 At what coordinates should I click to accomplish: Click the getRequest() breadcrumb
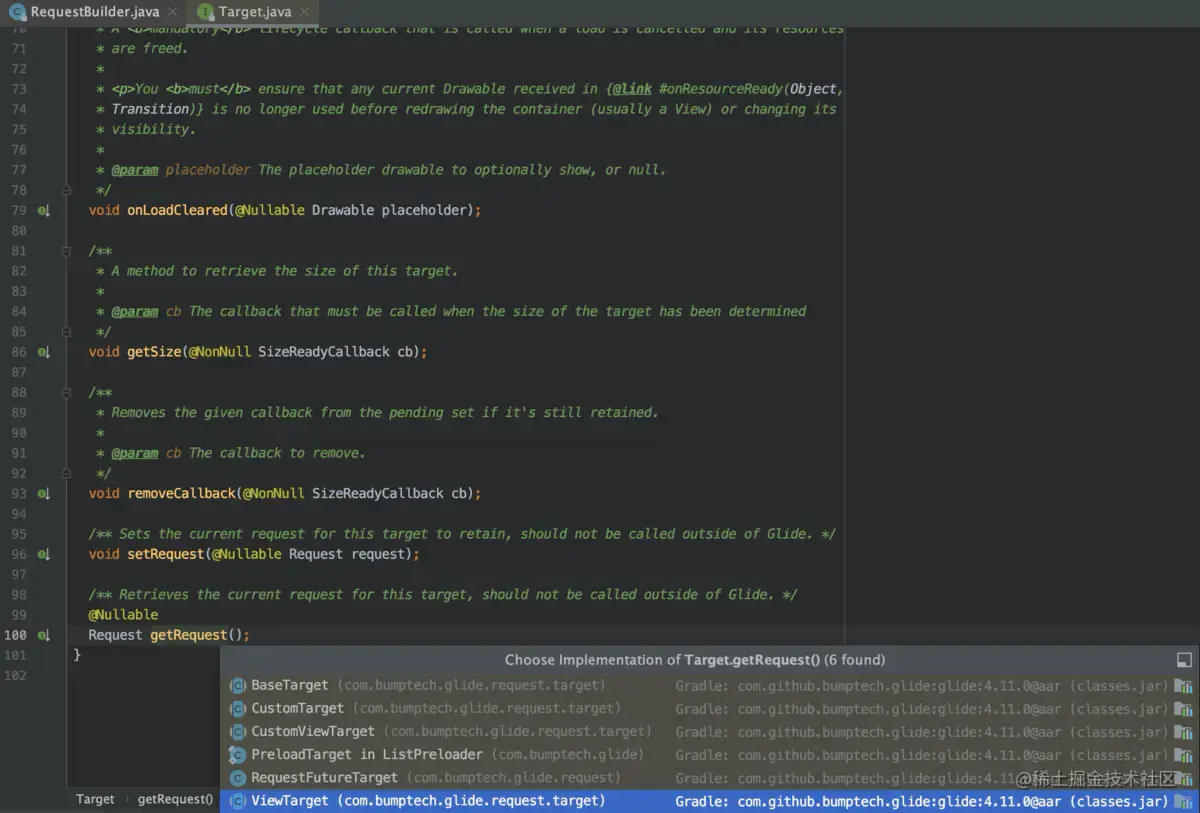click(175, 800)
